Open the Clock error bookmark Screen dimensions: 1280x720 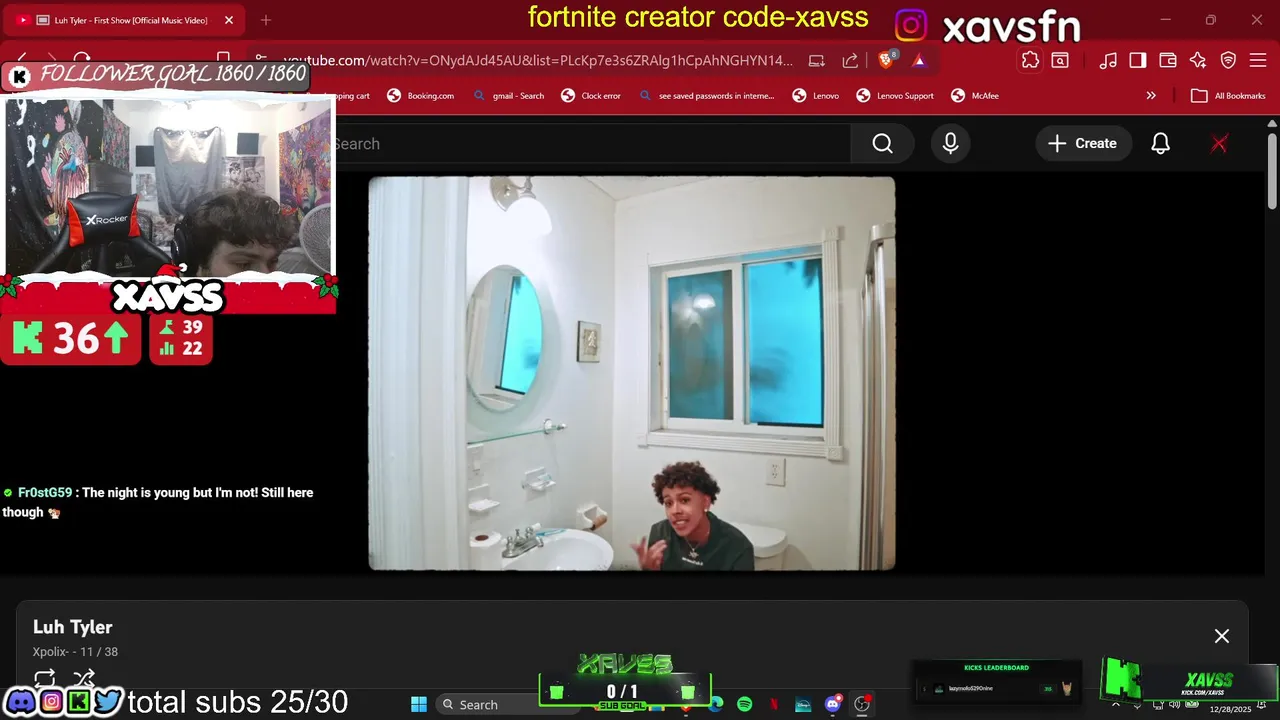[591, 96]
